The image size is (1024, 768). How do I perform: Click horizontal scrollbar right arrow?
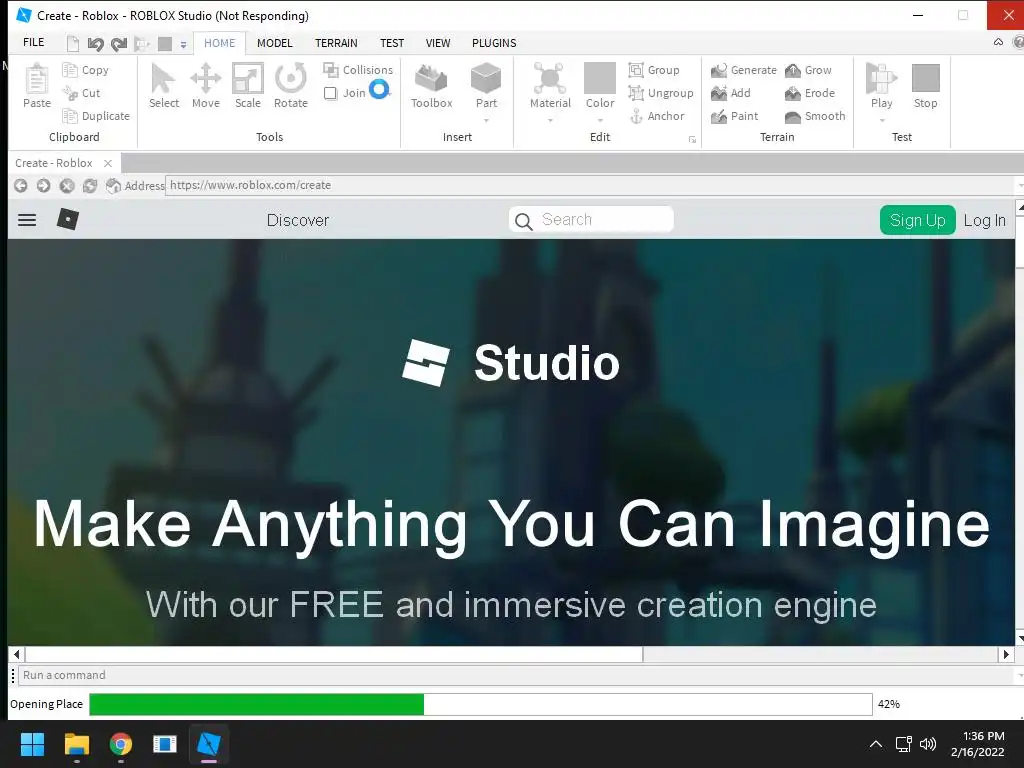(1006, 654)
